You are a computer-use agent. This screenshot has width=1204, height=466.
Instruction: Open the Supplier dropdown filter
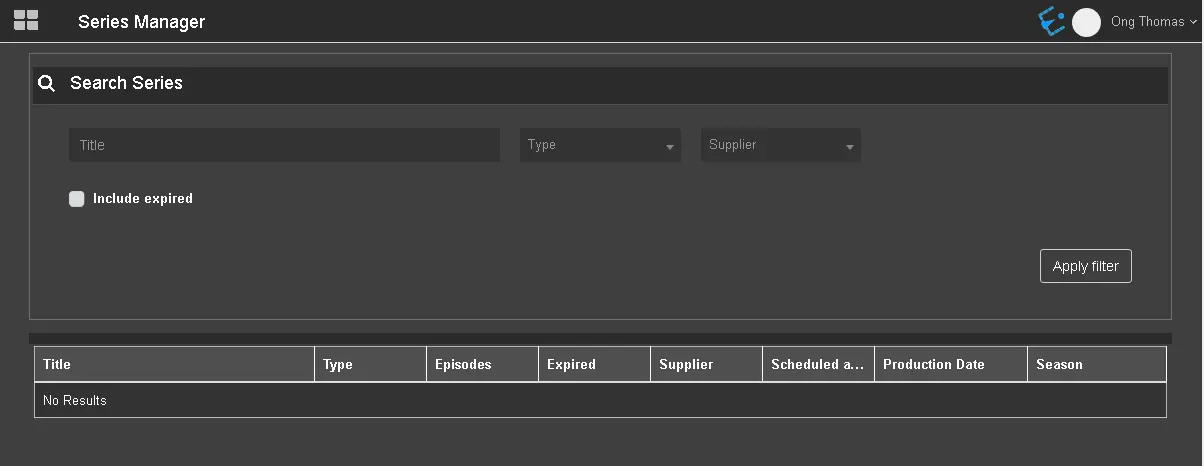pyautogui.click(x=780, y=145)
